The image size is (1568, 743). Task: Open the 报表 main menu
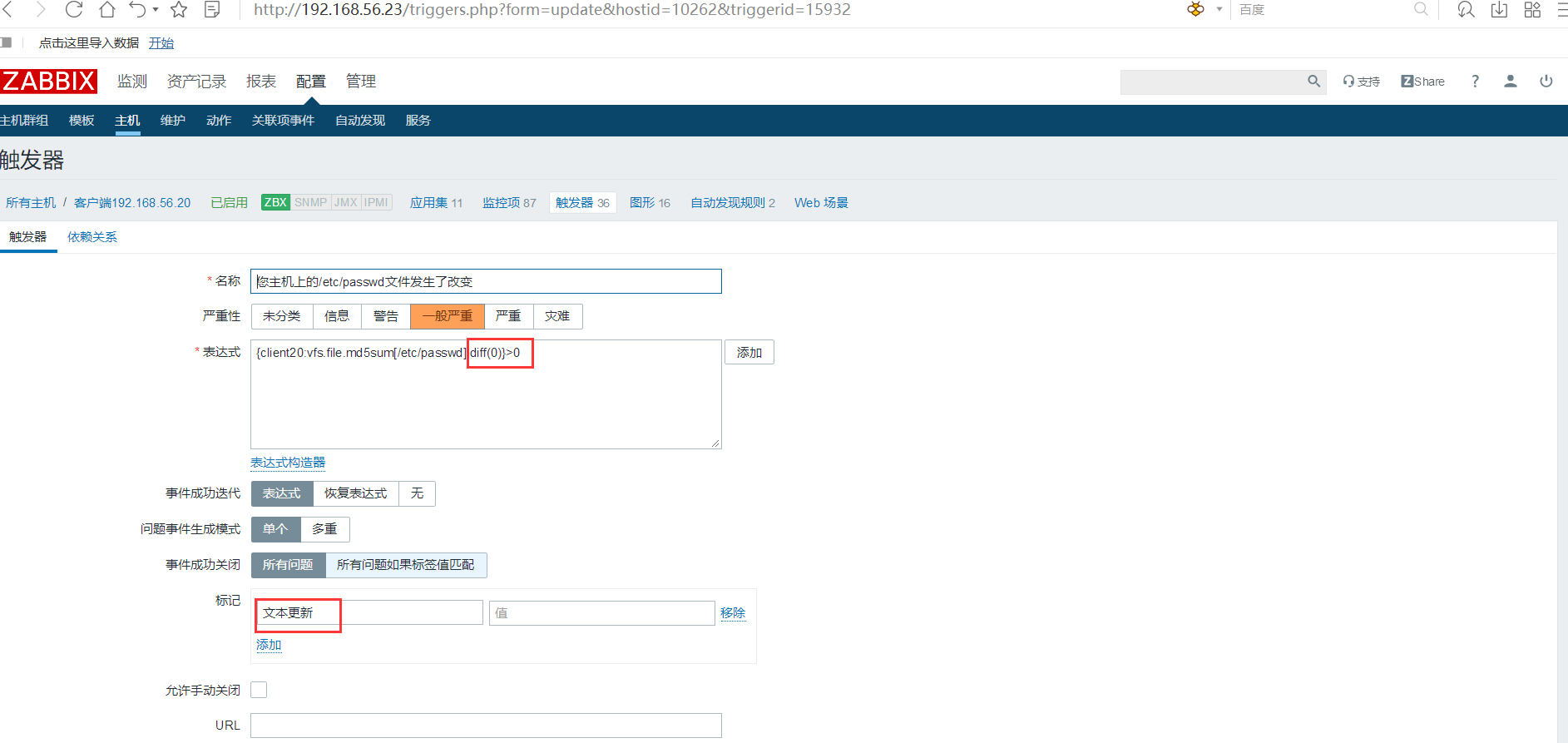point(261,82)
